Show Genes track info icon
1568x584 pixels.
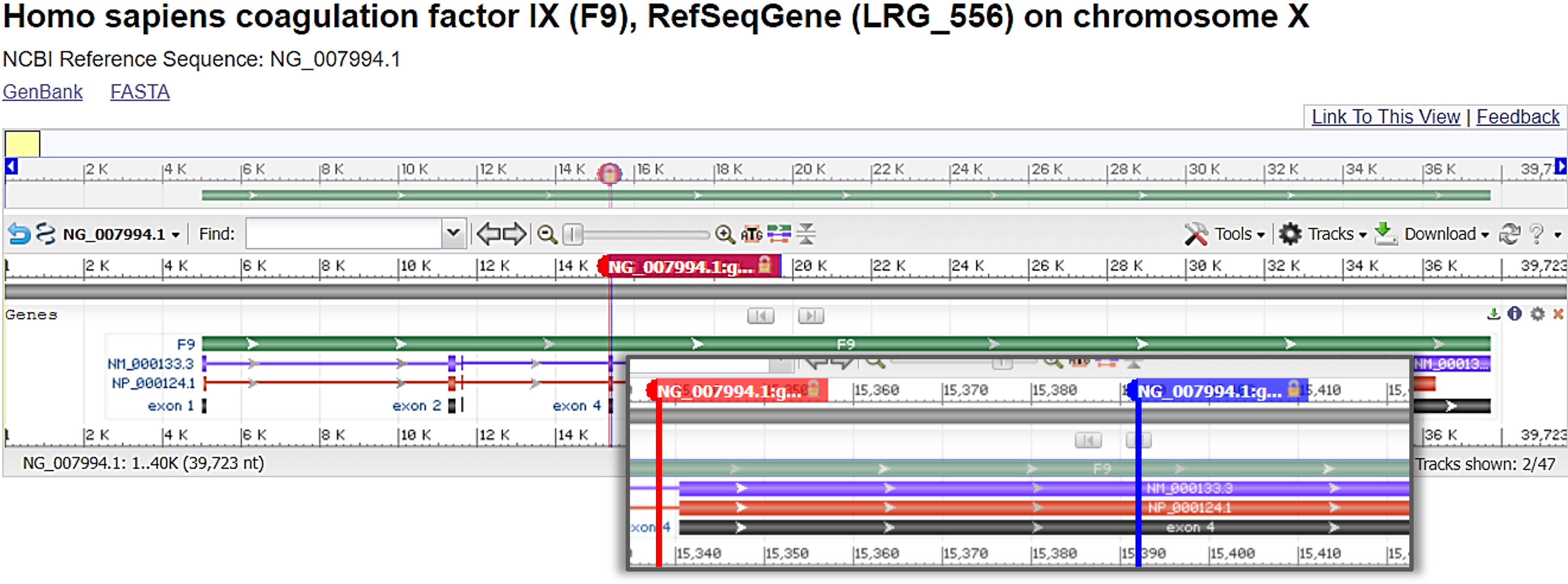(1515, 314)
